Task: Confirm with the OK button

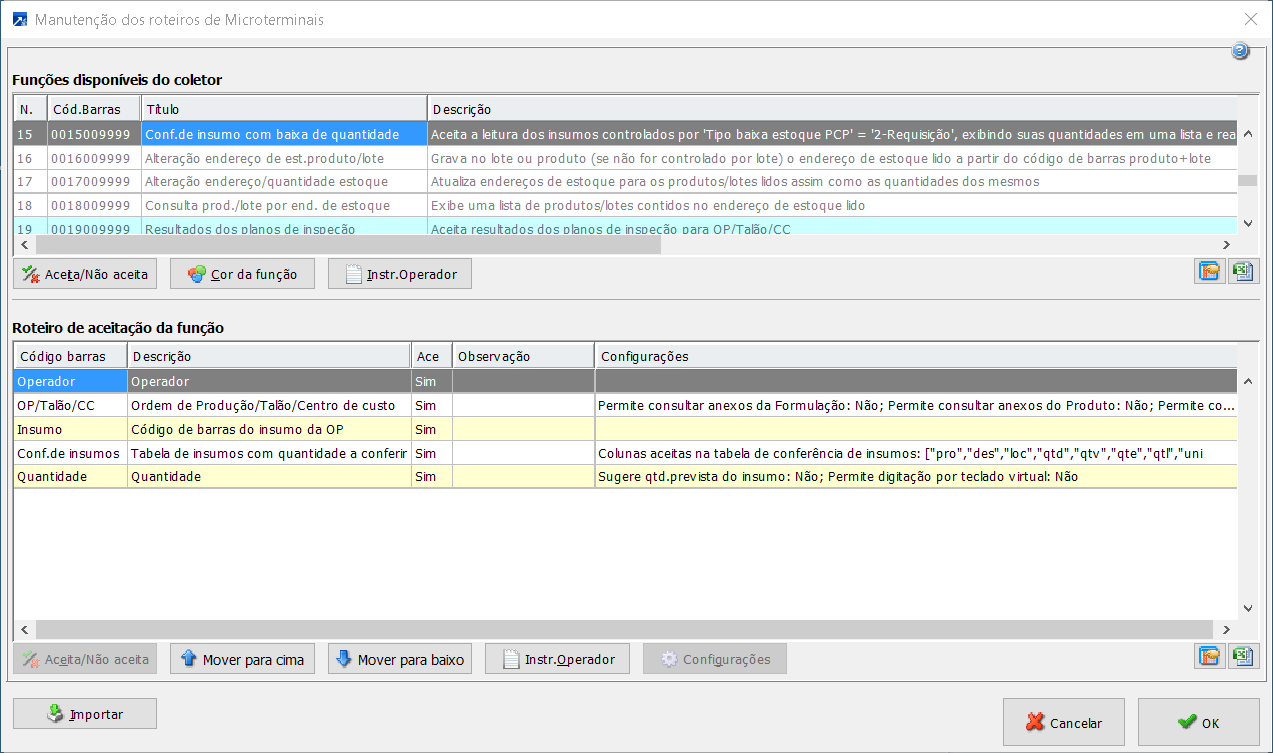Action: (x=1198, y=722)
